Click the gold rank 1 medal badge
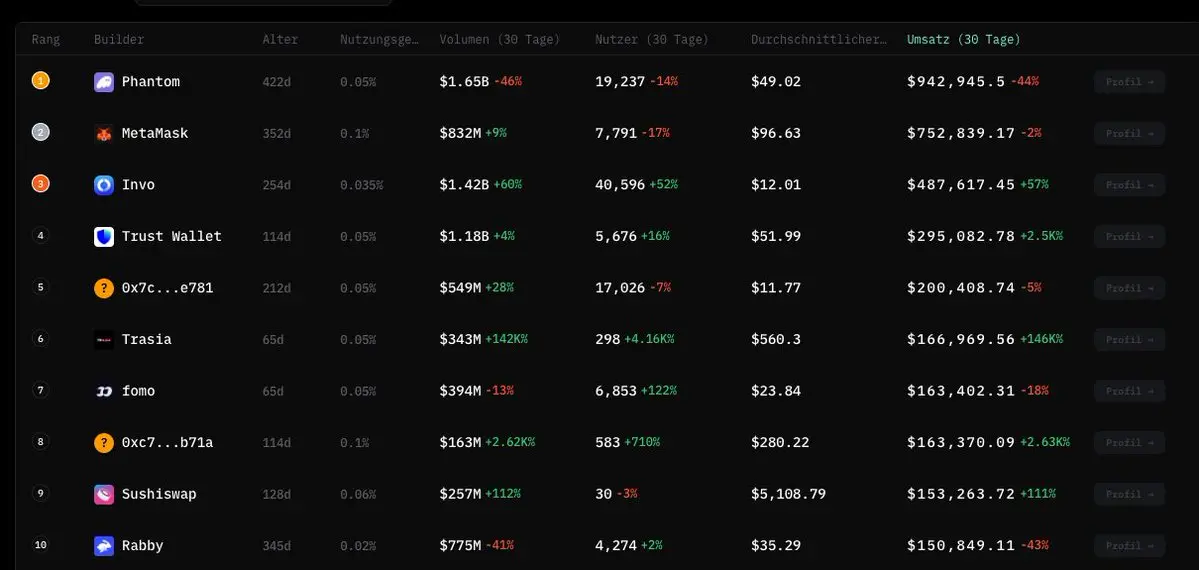This screenshot has width=1199, height=570. coord(41,80)
